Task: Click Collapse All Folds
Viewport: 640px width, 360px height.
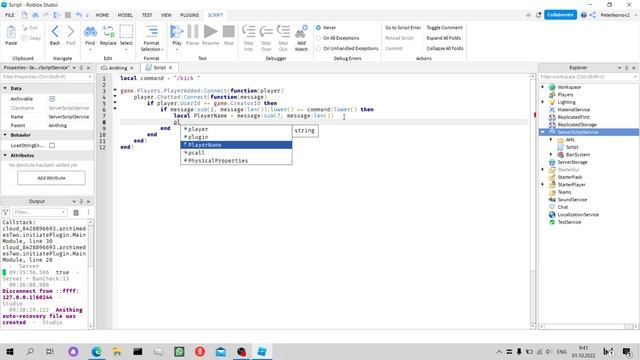Action: click(x=445, y=48)
